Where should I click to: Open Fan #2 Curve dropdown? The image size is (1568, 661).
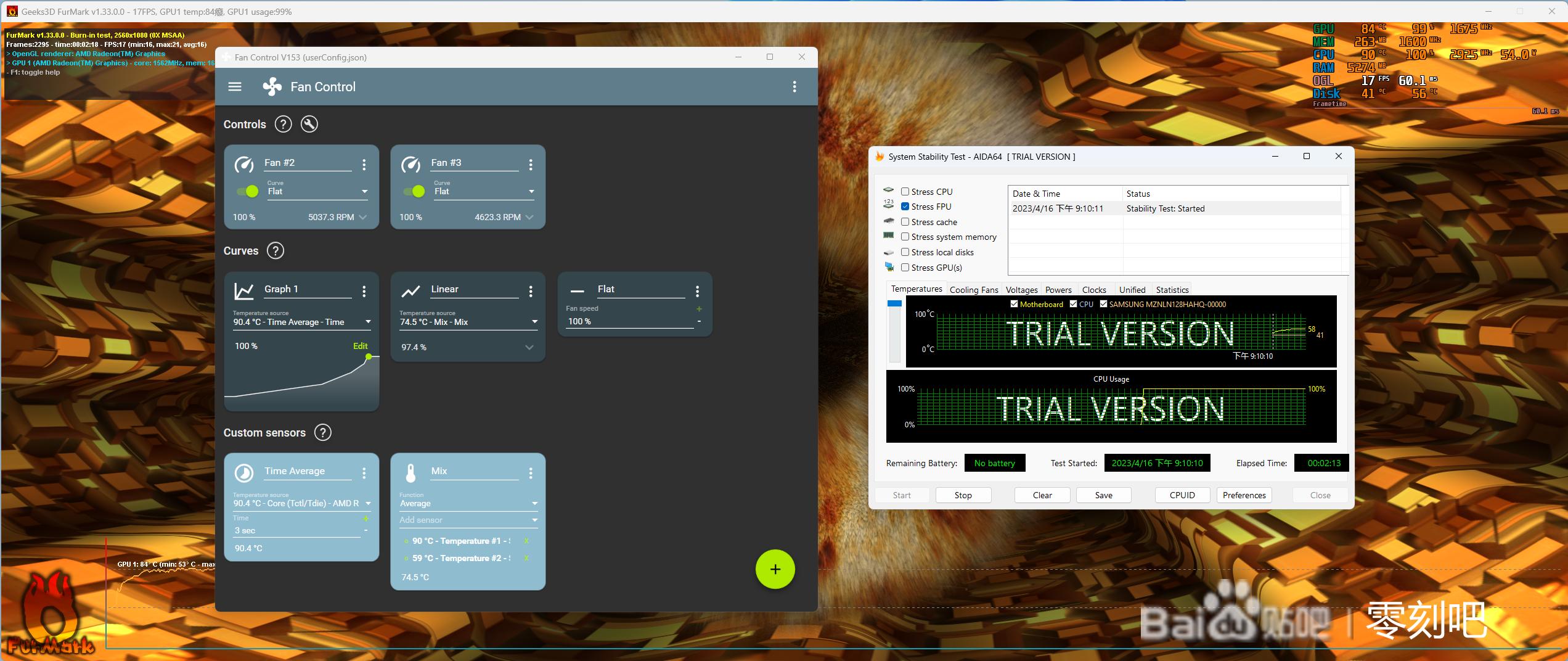tap(317, 191)
